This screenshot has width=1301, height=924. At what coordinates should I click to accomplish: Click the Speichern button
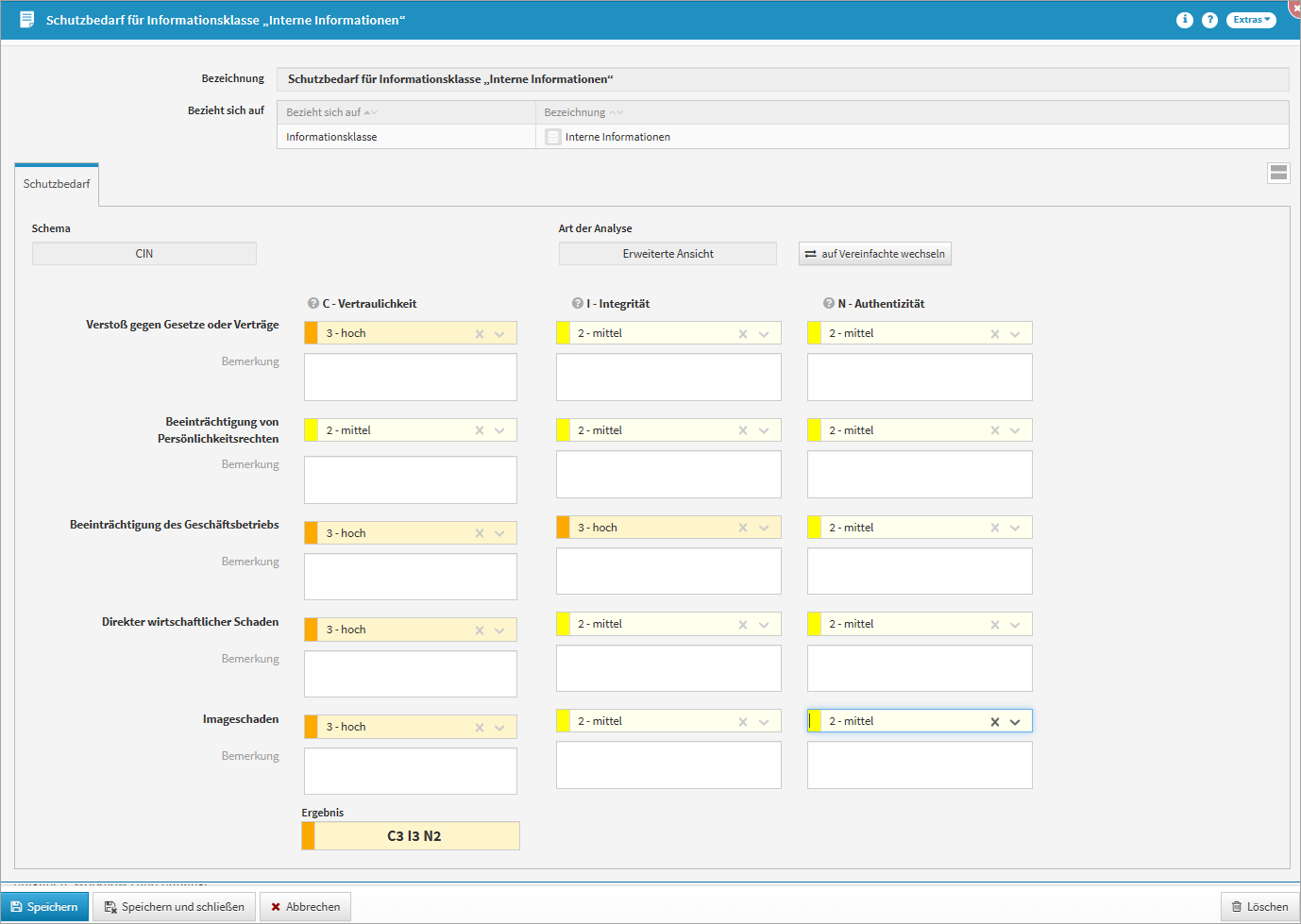(44, 907)
